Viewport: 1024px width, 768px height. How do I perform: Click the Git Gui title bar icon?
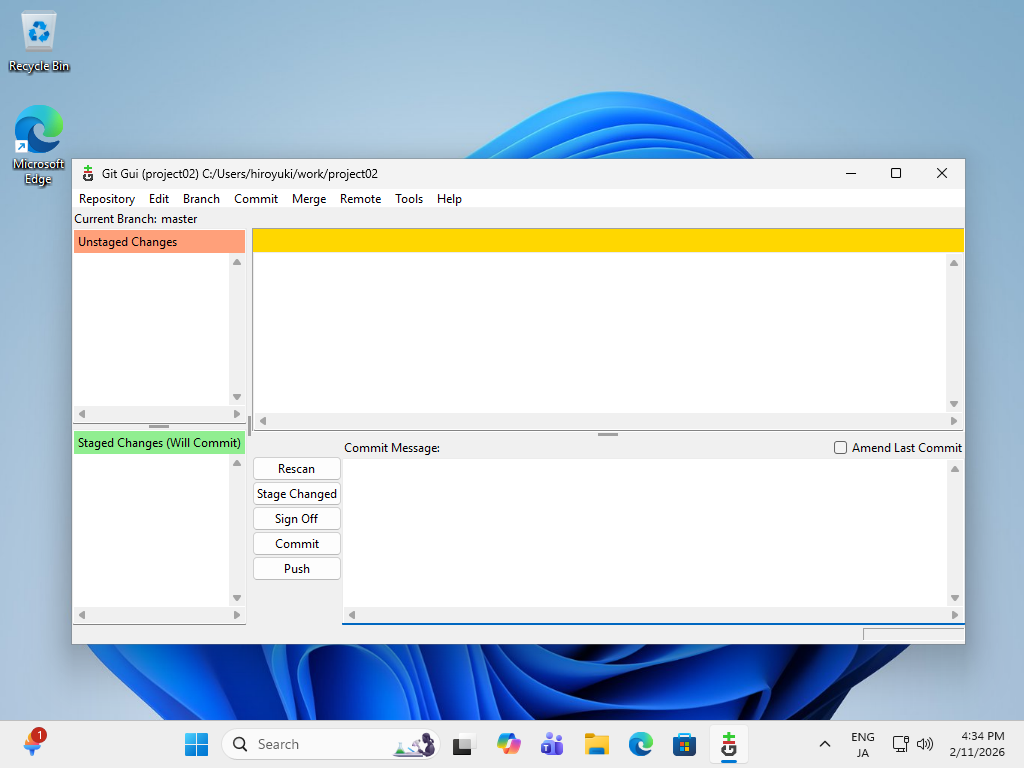pyautogui.click(x=88, y=174)
